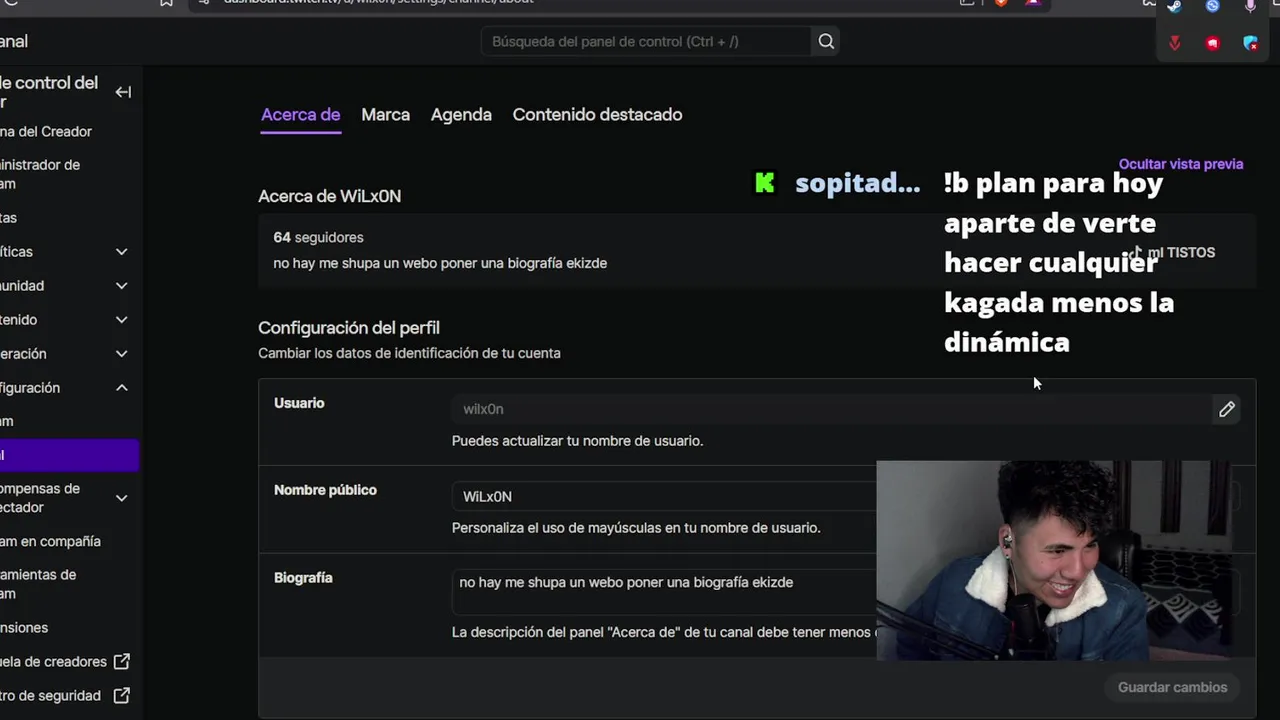This screenshot has height=720, width=1280.
Task: Click the pencil icon to edit Usuario
Action: tap(1227, 409)
